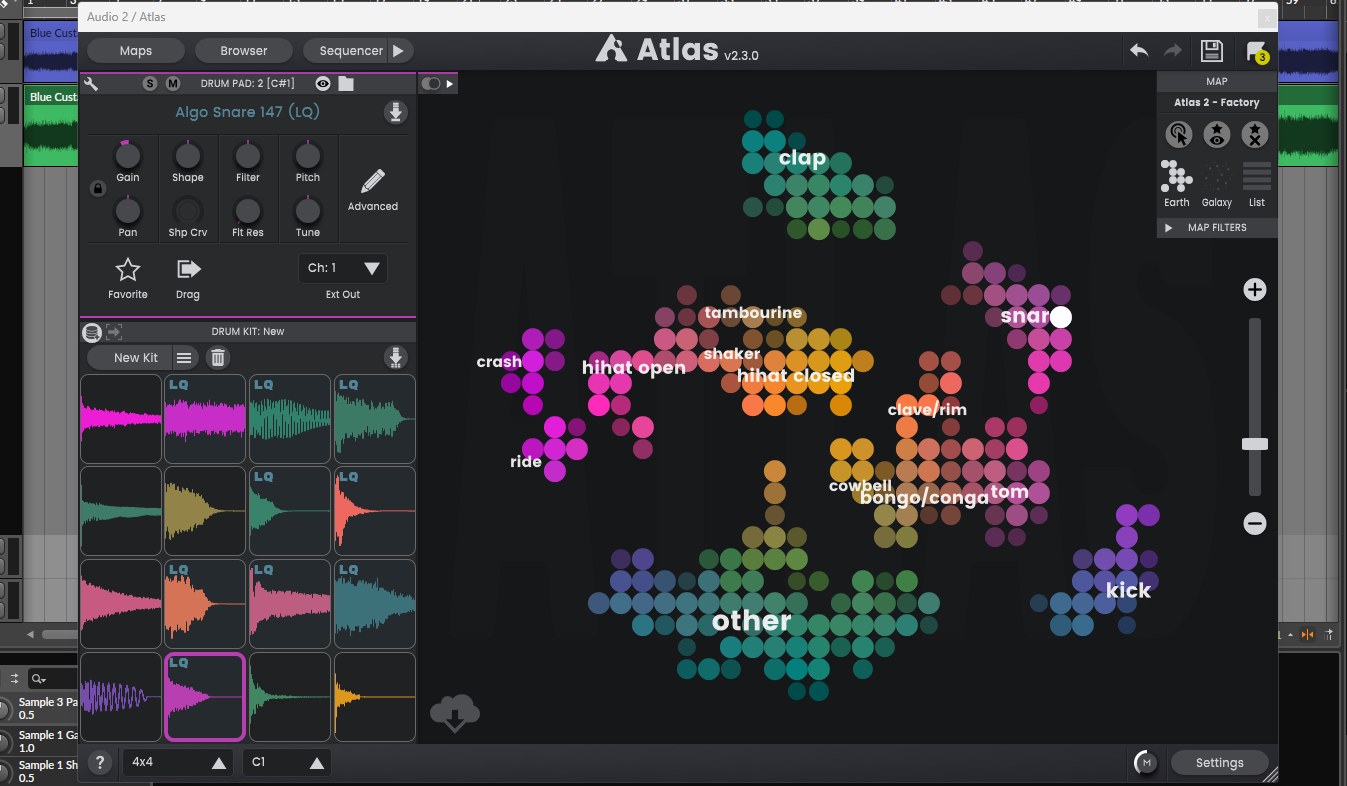Select the click-cursor map mode icon

point(1179,134)
